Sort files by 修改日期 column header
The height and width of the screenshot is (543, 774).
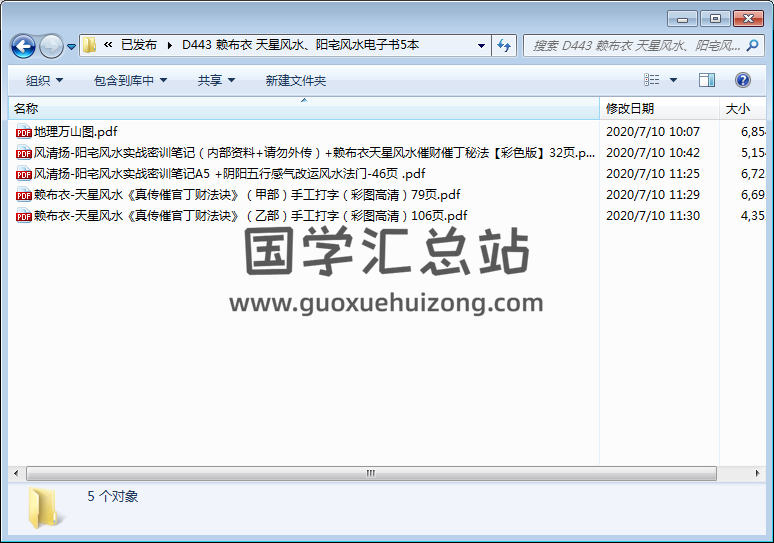[659, 109]
